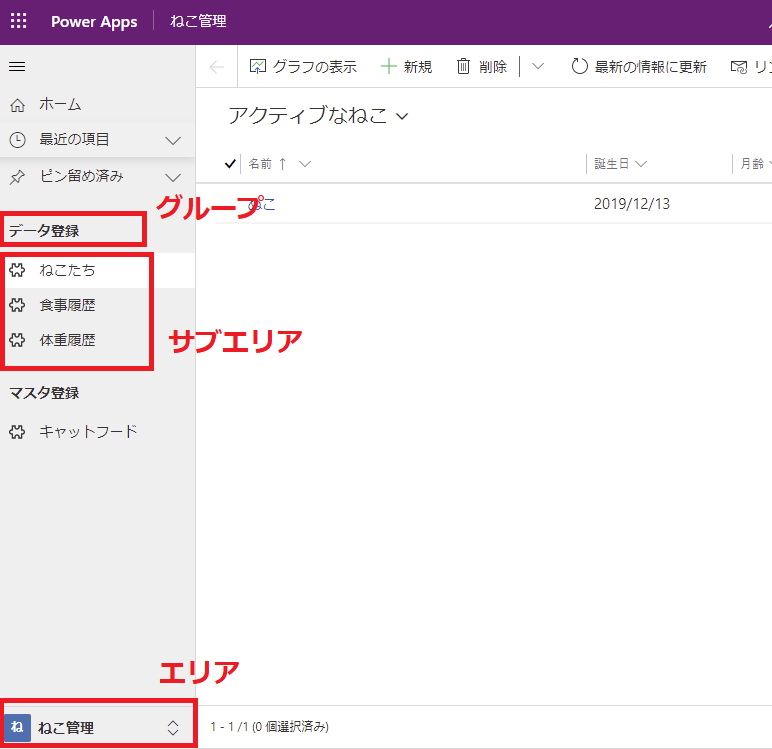Viewport: 772px width, 749px height.
Task: Click グラフの表示 chart button
Action: click(303, 67)
